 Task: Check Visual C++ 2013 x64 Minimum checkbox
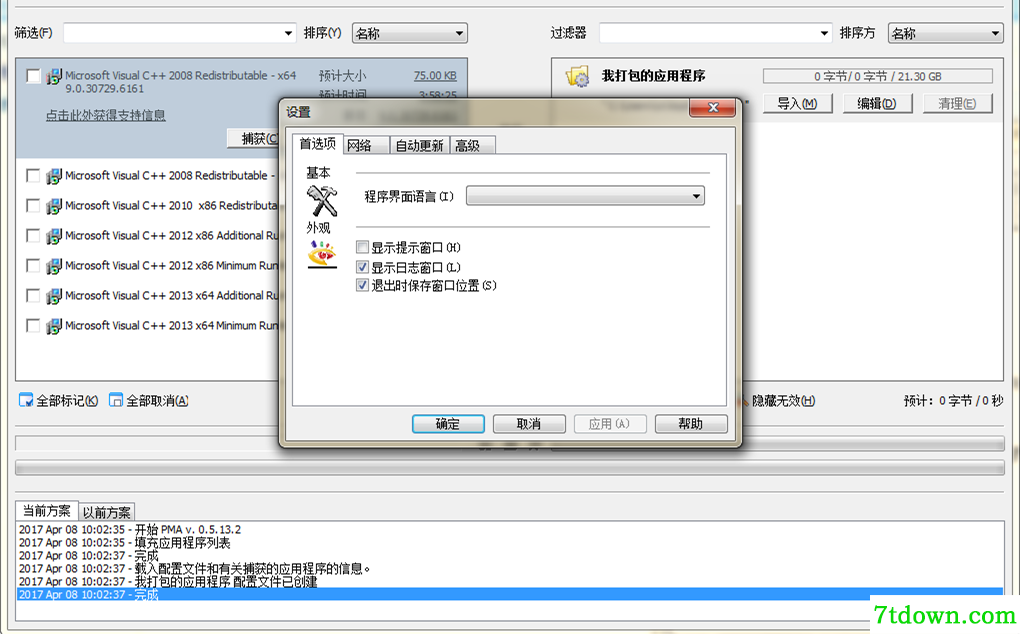(x=33, y=325)
